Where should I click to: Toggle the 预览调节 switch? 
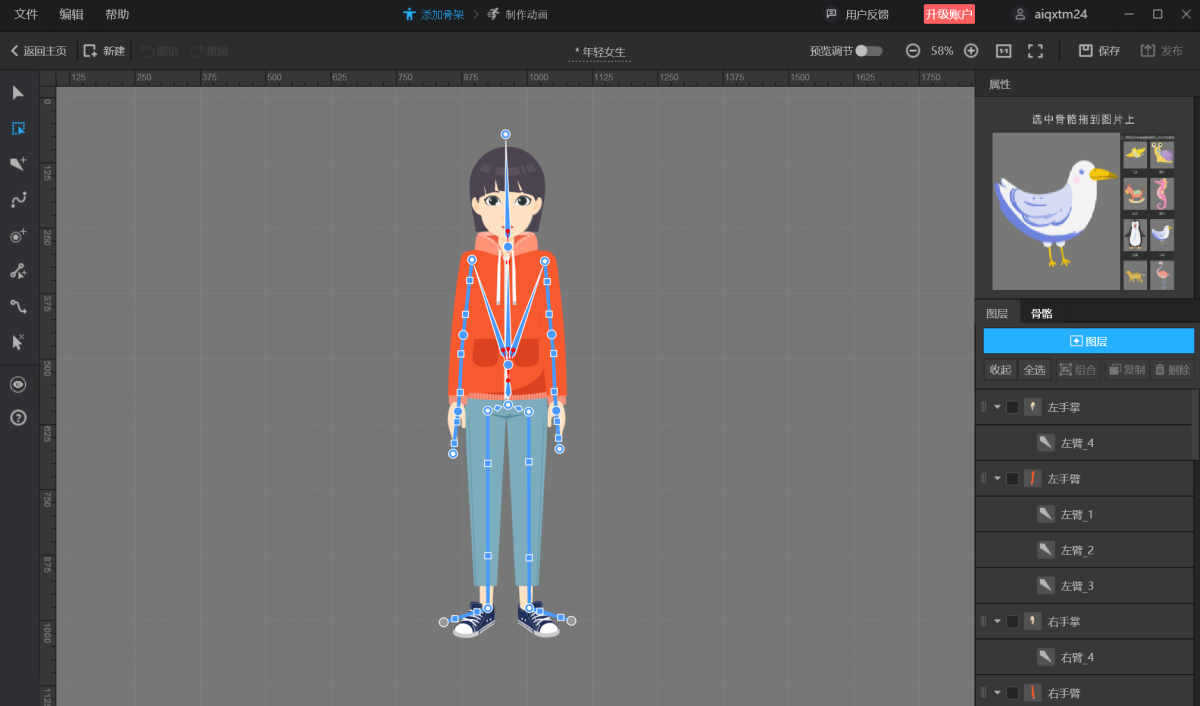(868, 51)
